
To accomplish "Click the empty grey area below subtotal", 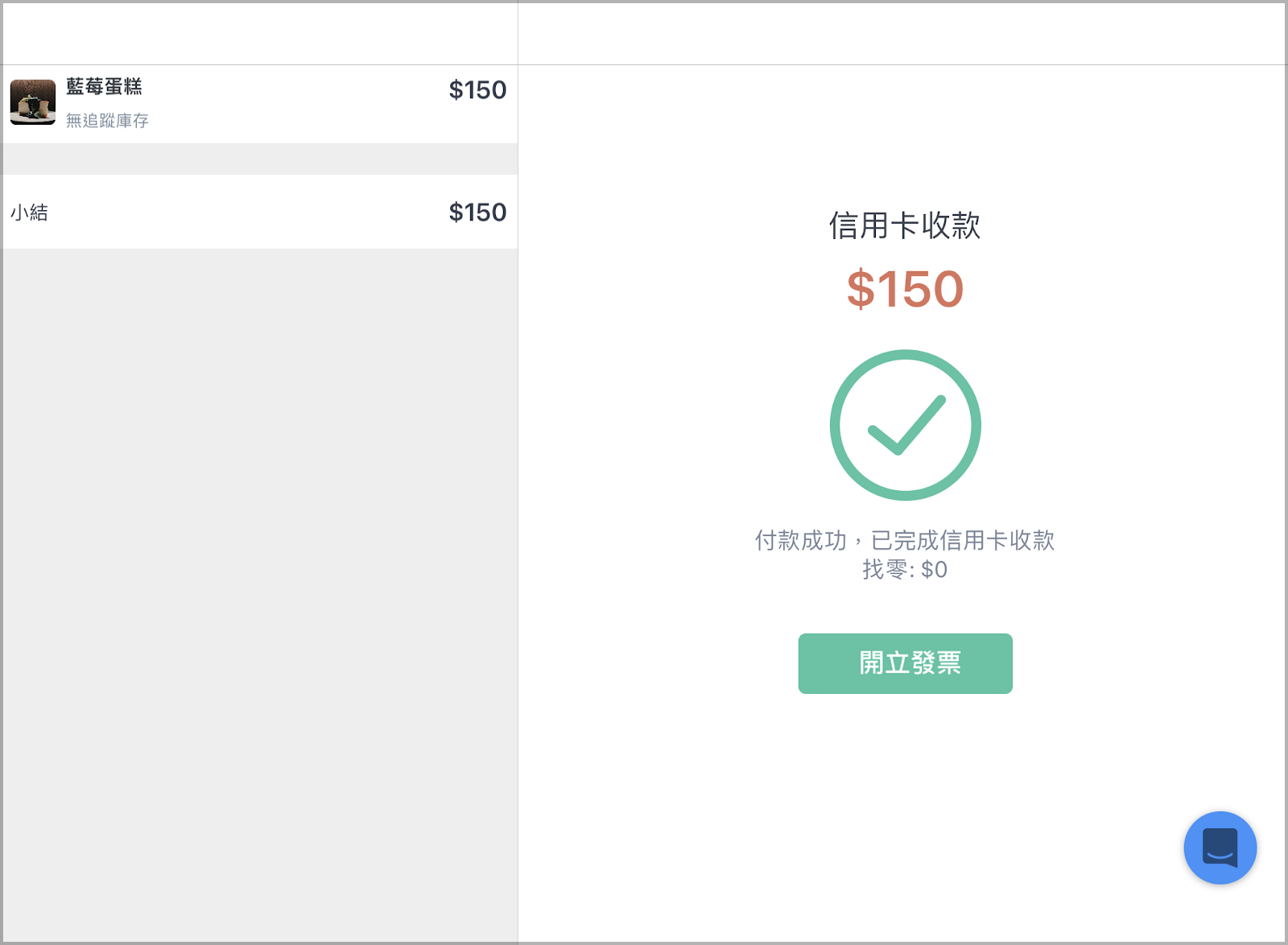I will pos(260,594).
